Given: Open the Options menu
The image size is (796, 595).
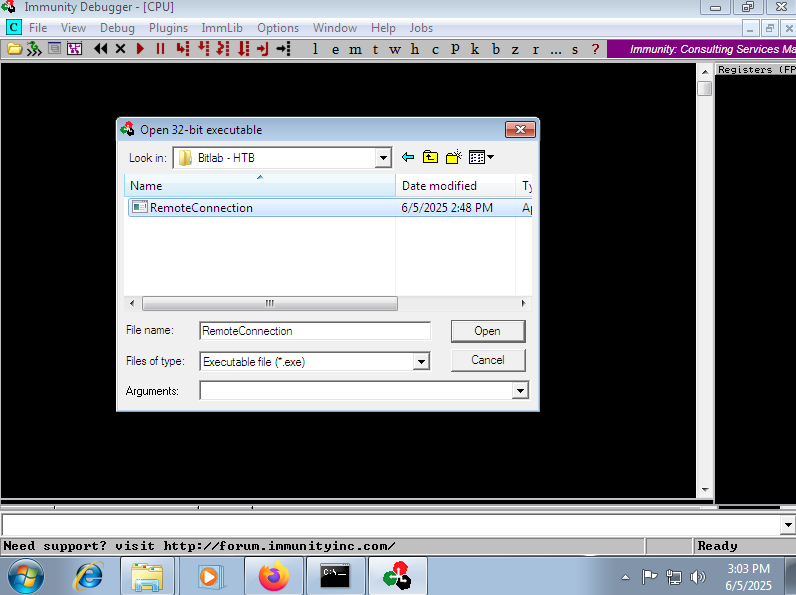Looking at the screenshot, I should click(x=278, y=28).
